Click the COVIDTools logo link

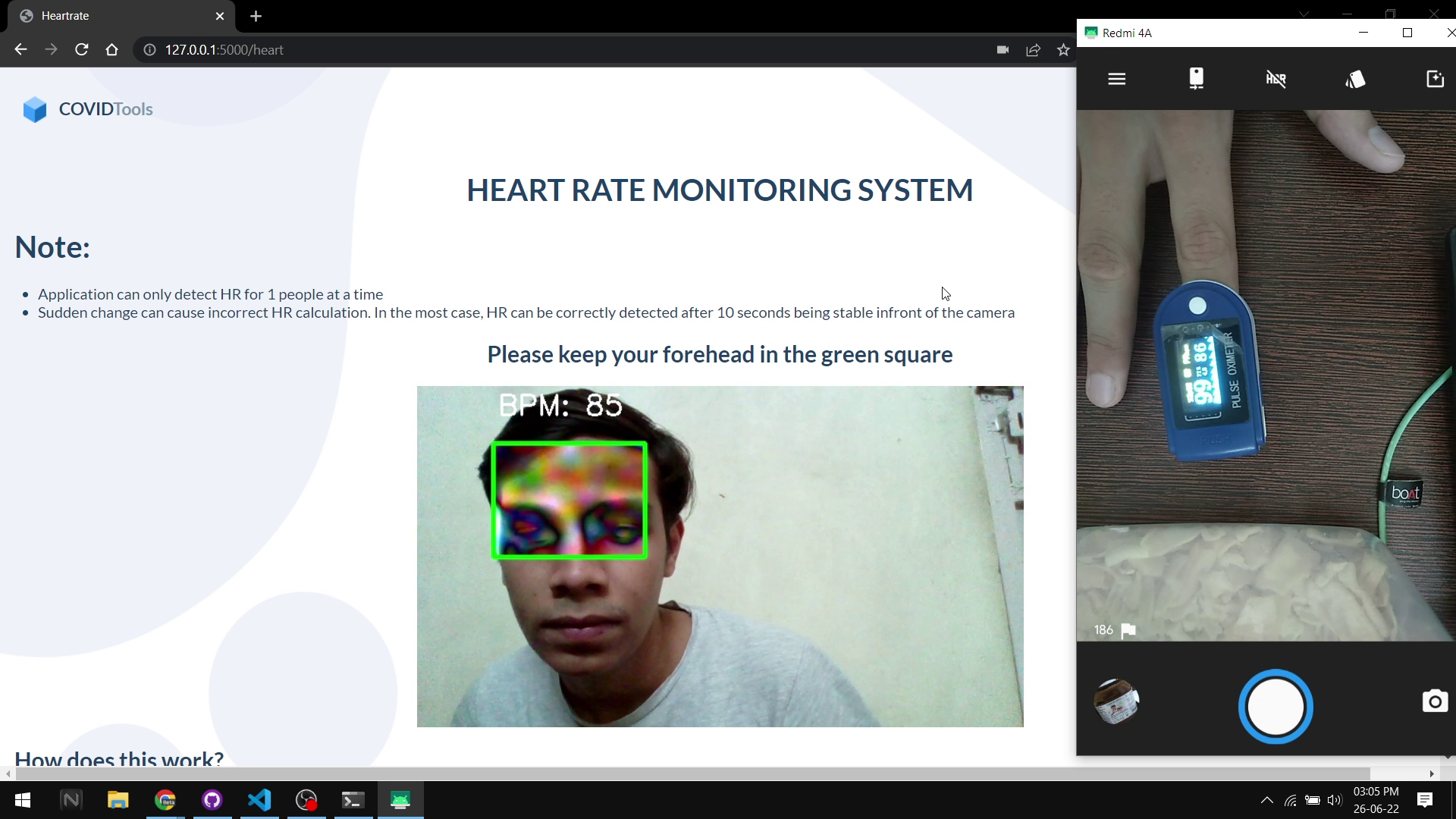point(88,109)
